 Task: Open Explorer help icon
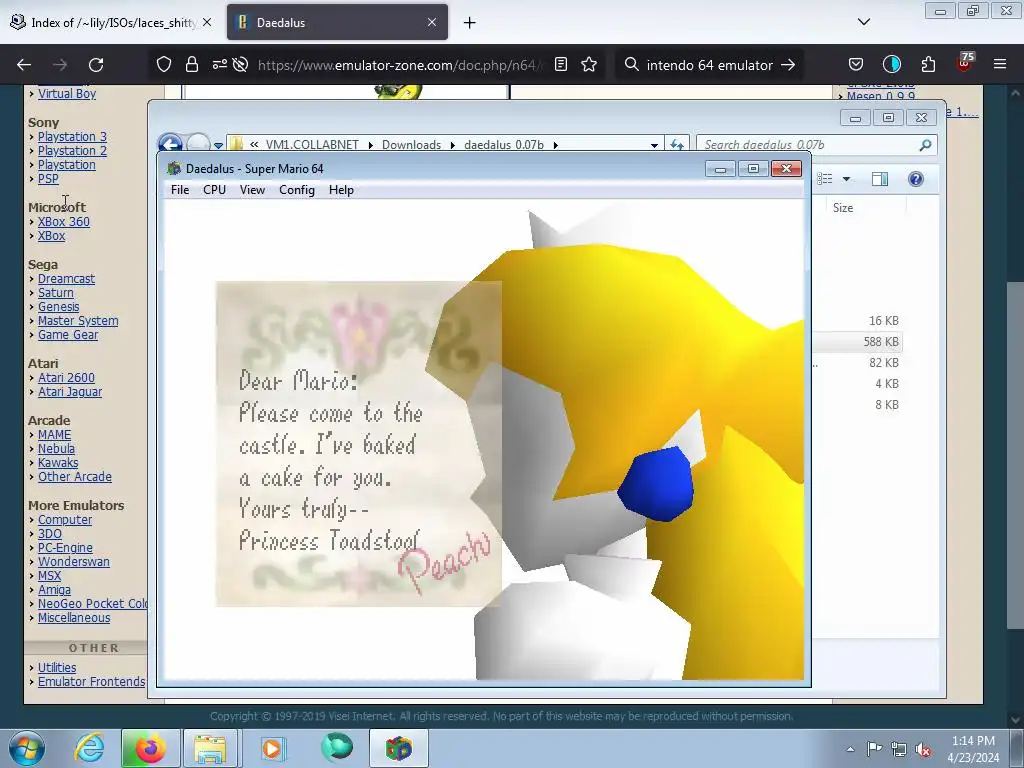pyautogui.click(x=916, y=179)
